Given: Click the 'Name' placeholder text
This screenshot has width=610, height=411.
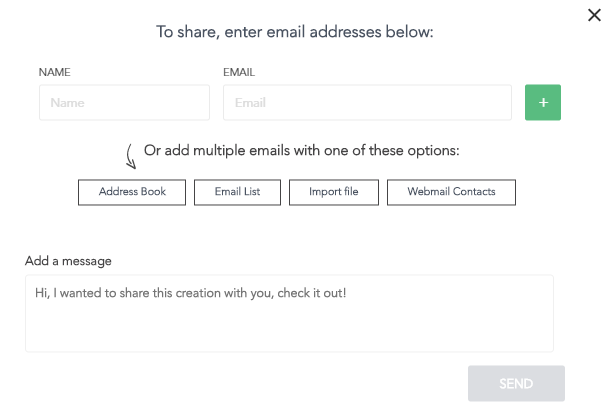Looking at the screenshot, I should (67, 103).
